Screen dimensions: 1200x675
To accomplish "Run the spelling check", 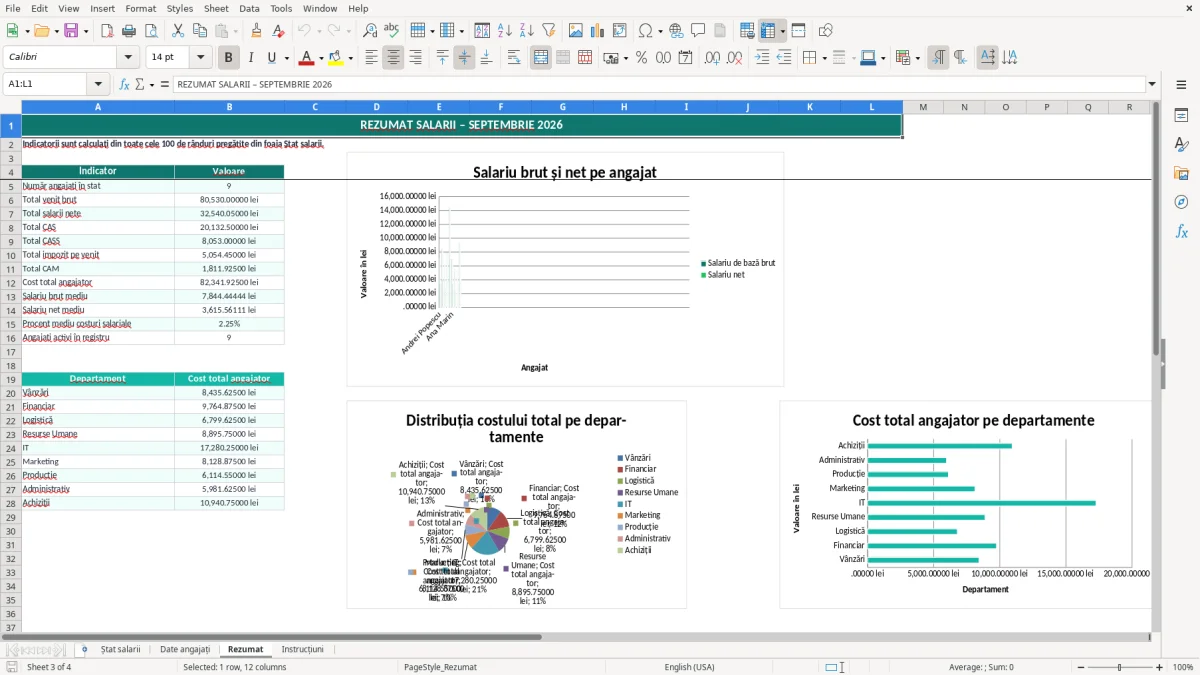I will 392,31.
